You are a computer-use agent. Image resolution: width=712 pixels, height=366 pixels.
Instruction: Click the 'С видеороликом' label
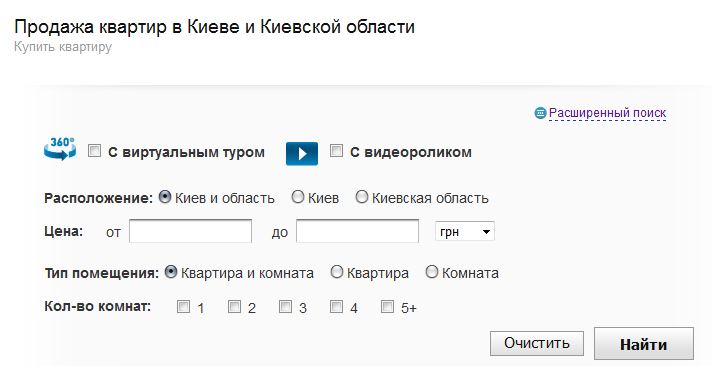tap(410, 152)
